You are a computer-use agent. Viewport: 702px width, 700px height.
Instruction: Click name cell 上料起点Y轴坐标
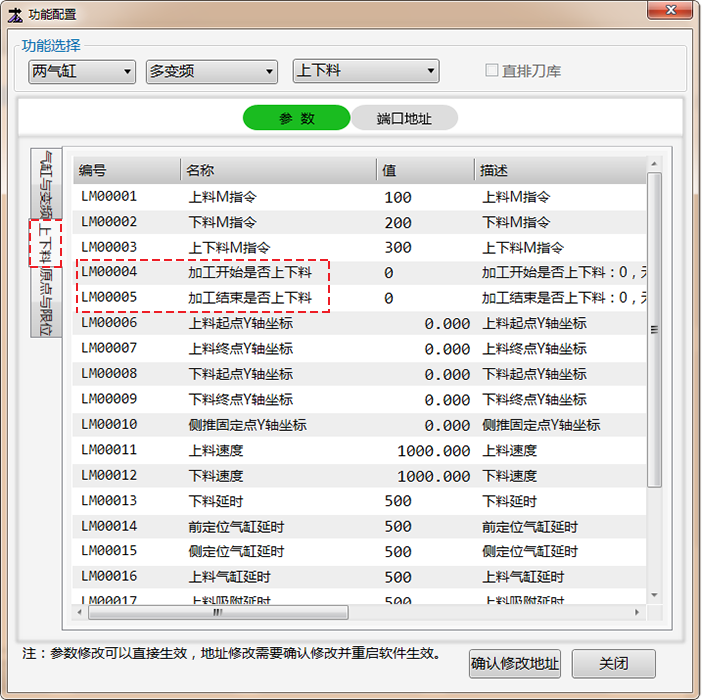click(240, 323)
